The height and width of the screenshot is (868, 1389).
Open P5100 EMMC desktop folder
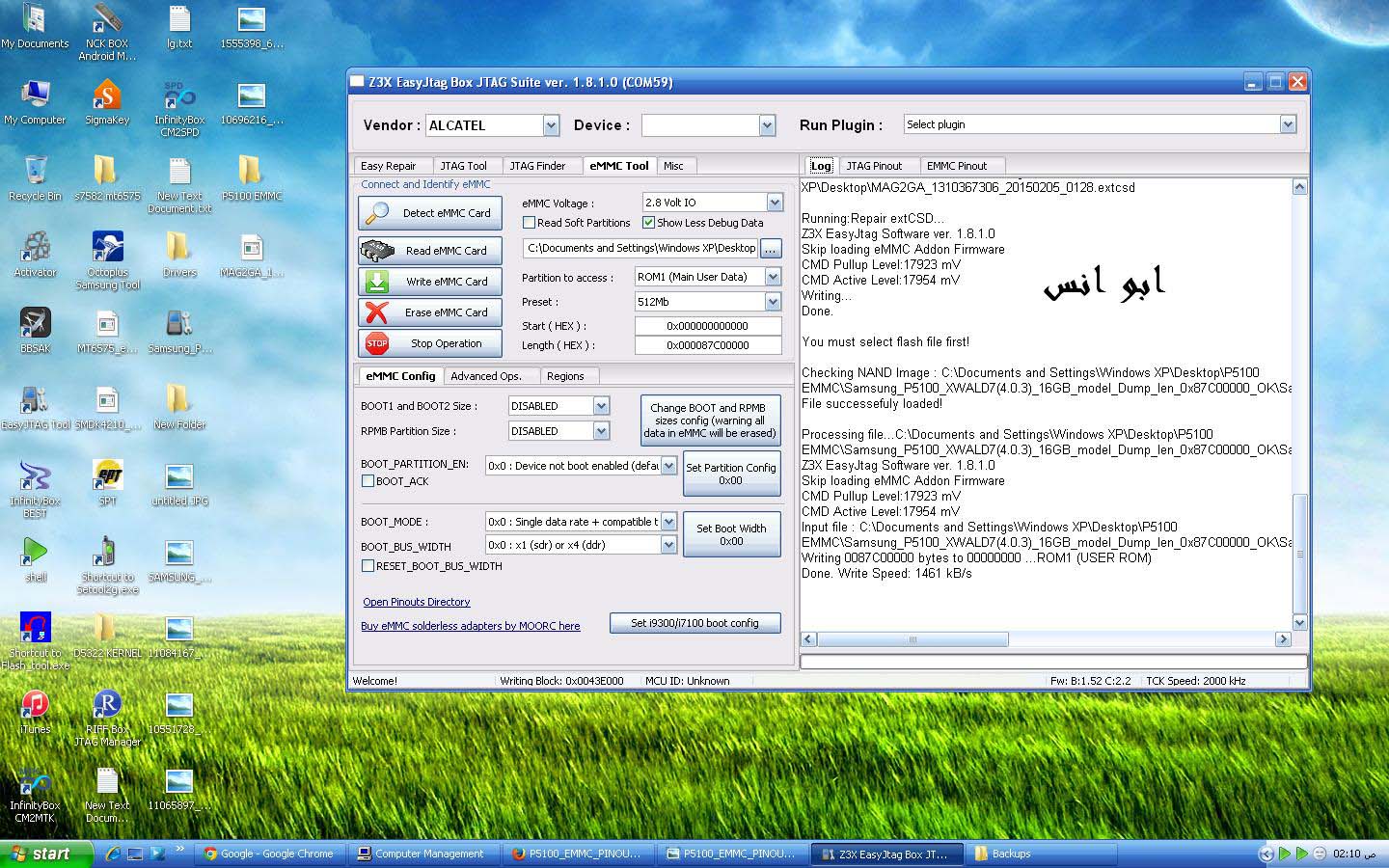point(251,178)
